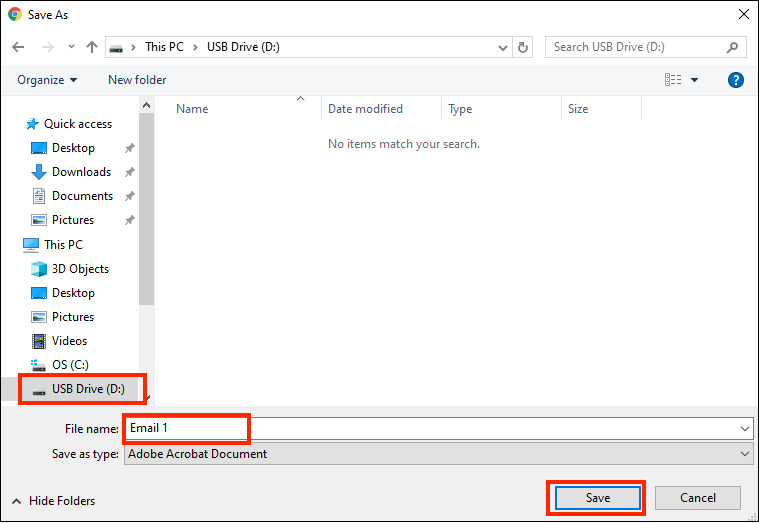Click the Up one level arrow

[92, 47]
